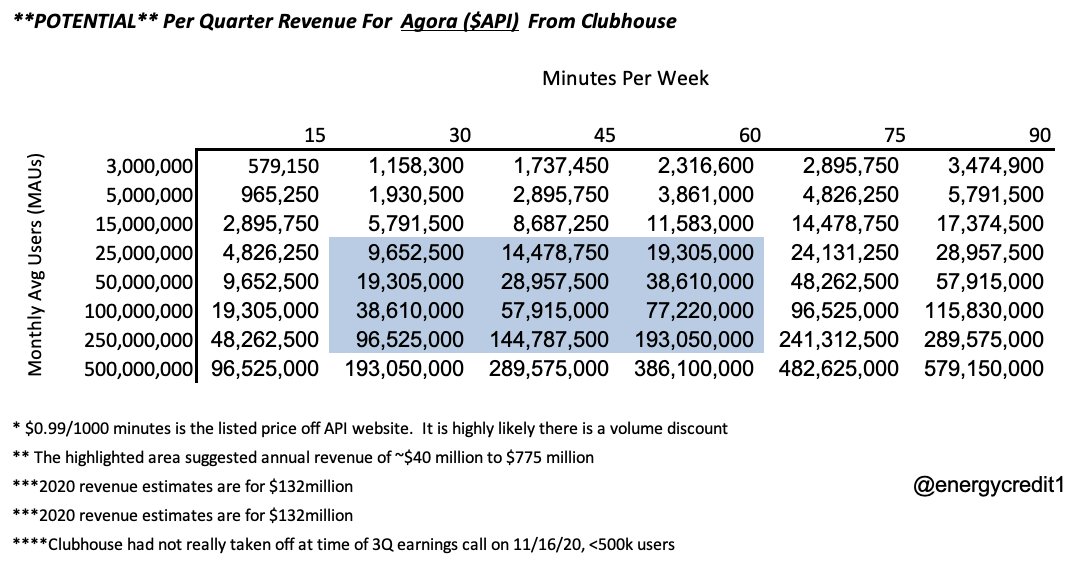1082x570 pixels.
Task: Select cell 579,150,000
Action: click(984, 368)
